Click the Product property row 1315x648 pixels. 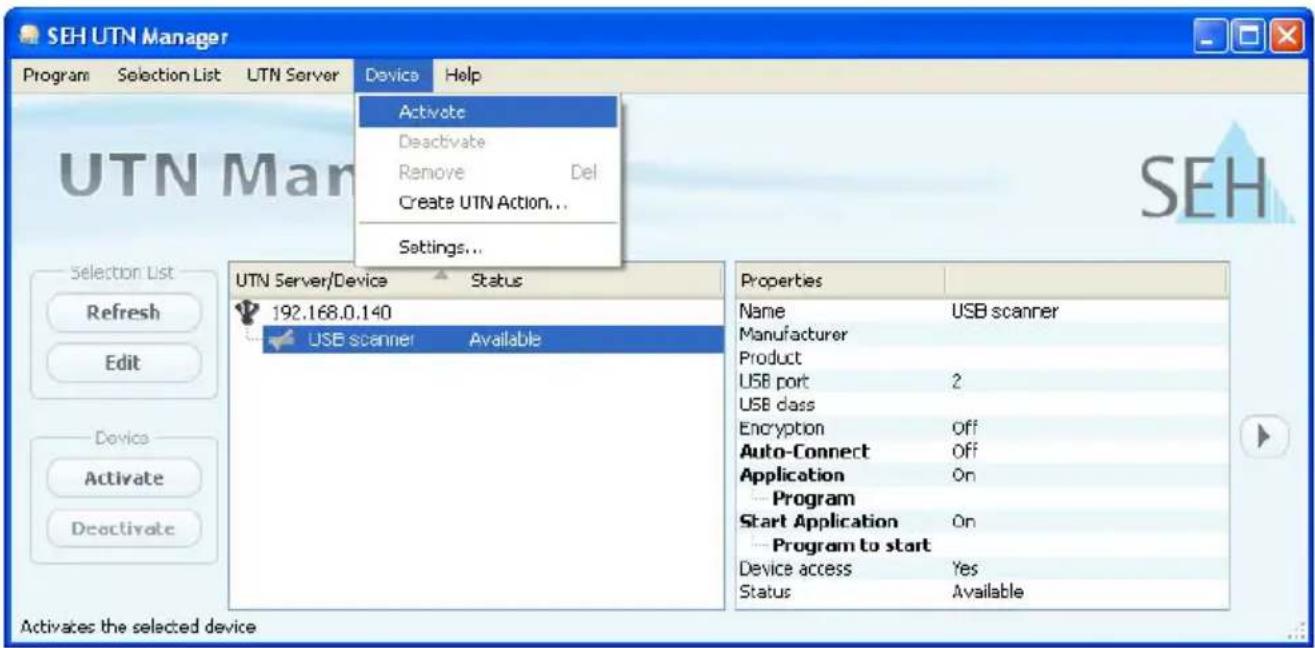(x=980, y=357)
